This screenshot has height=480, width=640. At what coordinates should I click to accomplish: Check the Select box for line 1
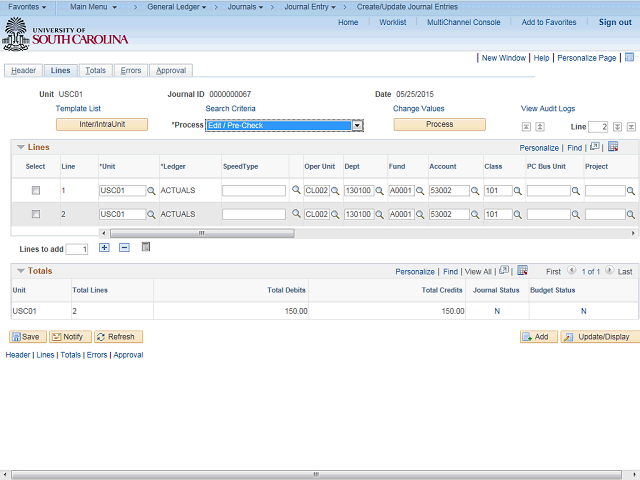coord(36,190)
